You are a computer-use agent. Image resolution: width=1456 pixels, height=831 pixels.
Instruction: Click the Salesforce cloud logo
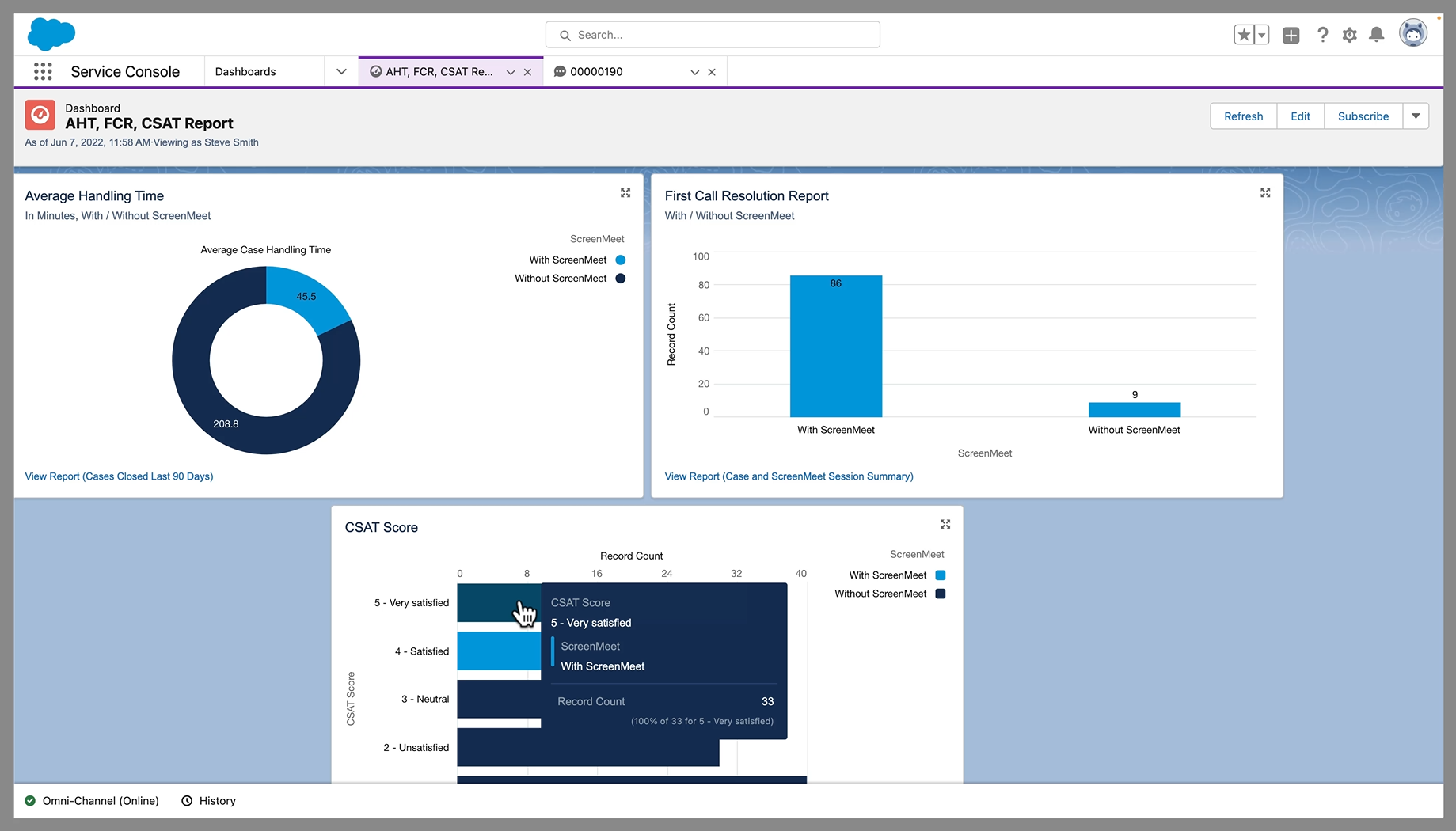pos(51,35)
